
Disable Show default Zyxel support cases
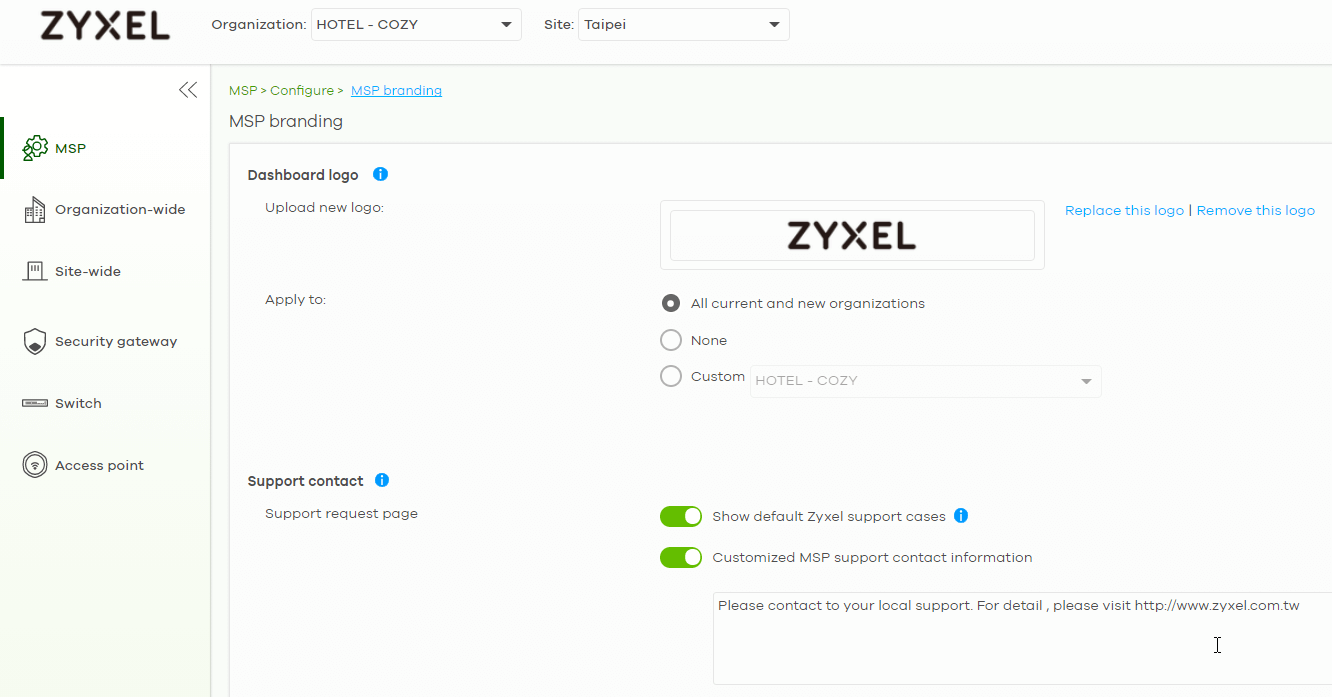pos(681,516)
